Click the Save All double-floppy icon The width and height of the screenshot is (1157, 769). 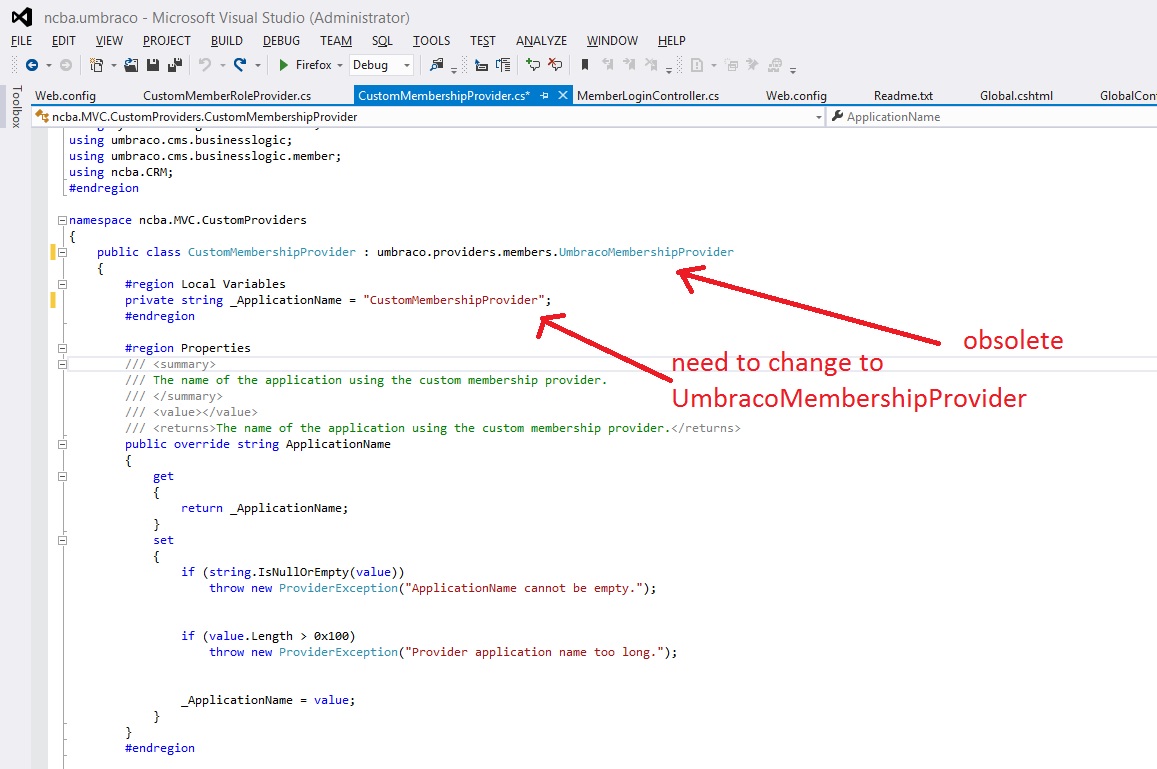[175, 65]
